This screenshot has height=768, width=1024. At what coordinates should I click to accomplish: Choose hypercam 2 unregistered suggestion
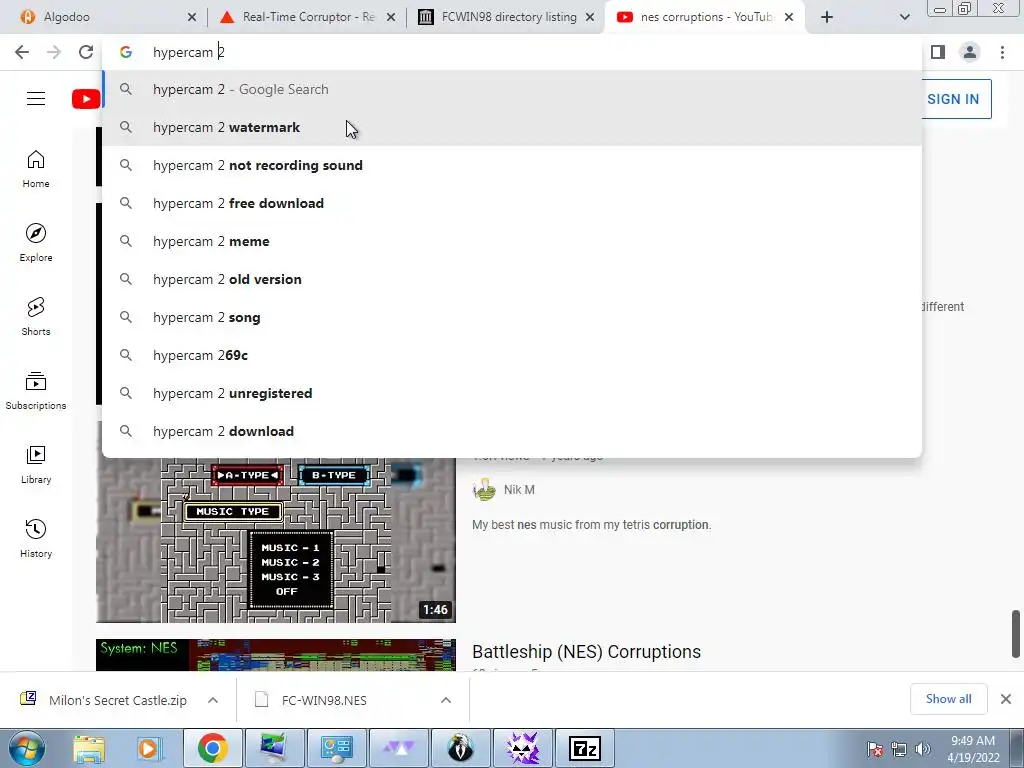(x=512, y=393)
